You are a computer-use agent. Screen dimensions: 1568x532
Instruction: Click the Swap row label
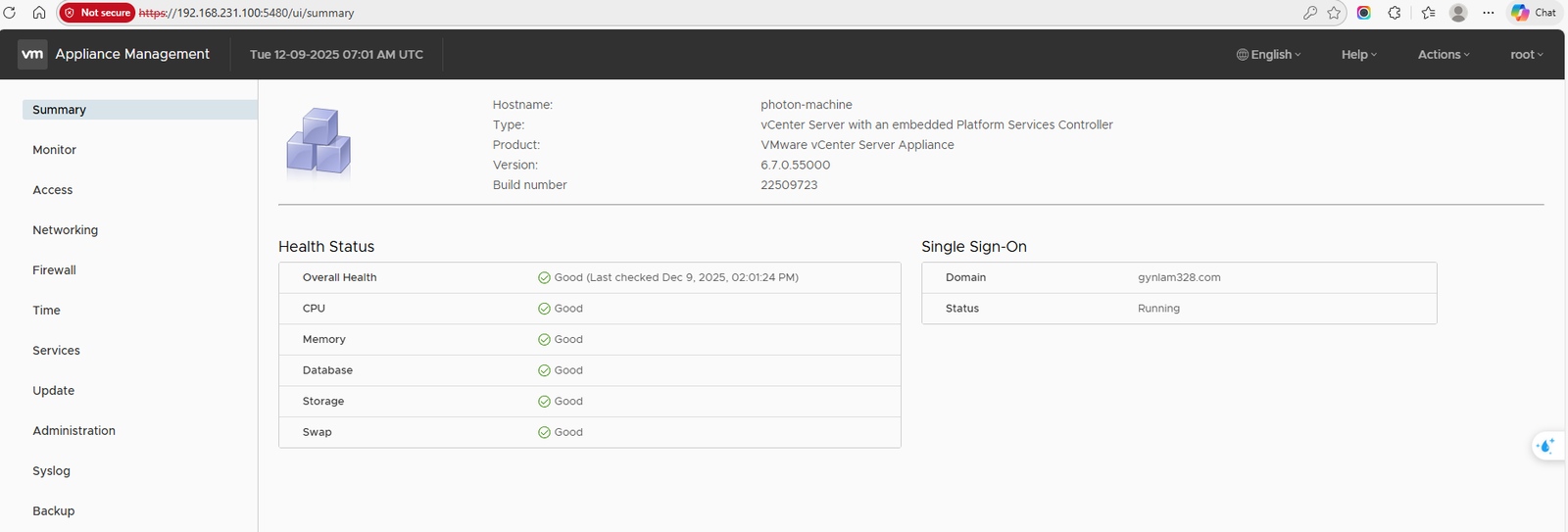pyautogui.click(x=318, y=432)
